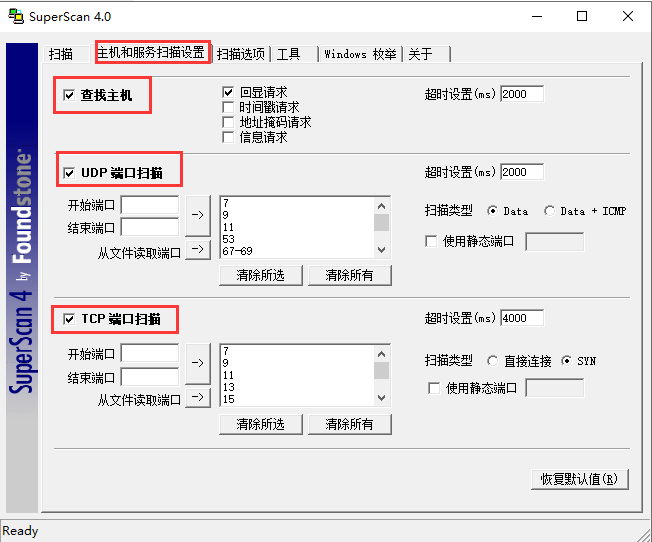Add TCP port range with arrow button
652x542 pixels.
(x=198, y=363)
